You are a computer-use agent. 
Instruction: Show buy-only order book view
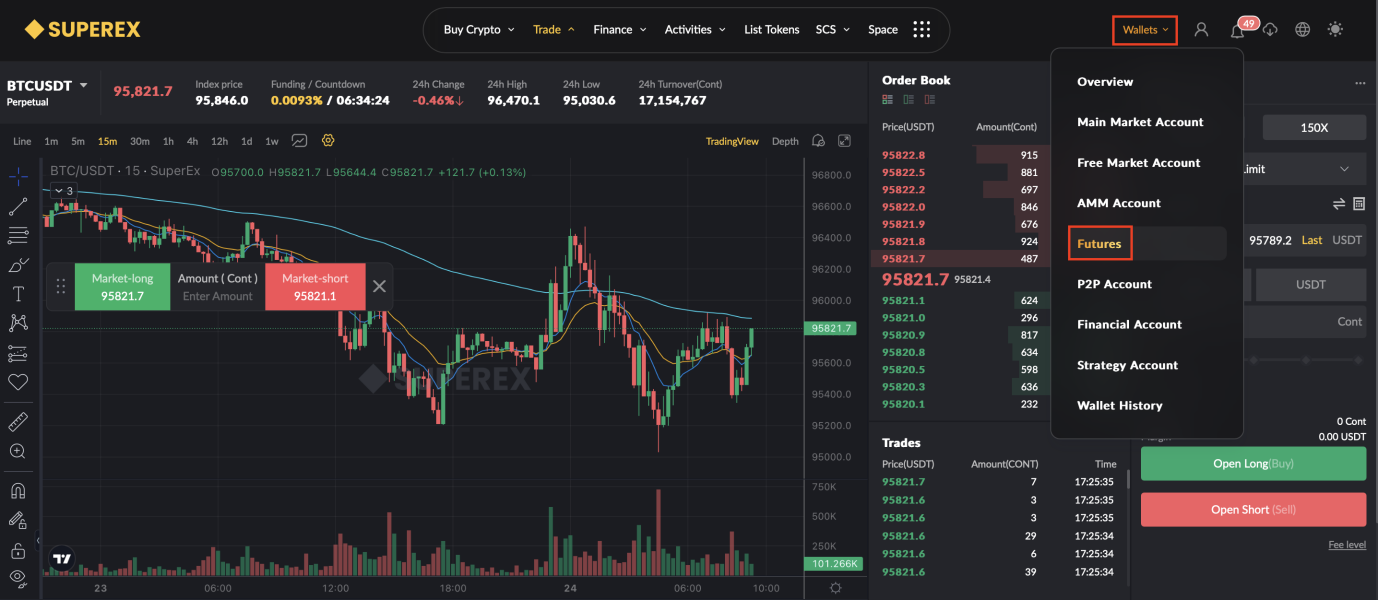[x=909, y=100]
